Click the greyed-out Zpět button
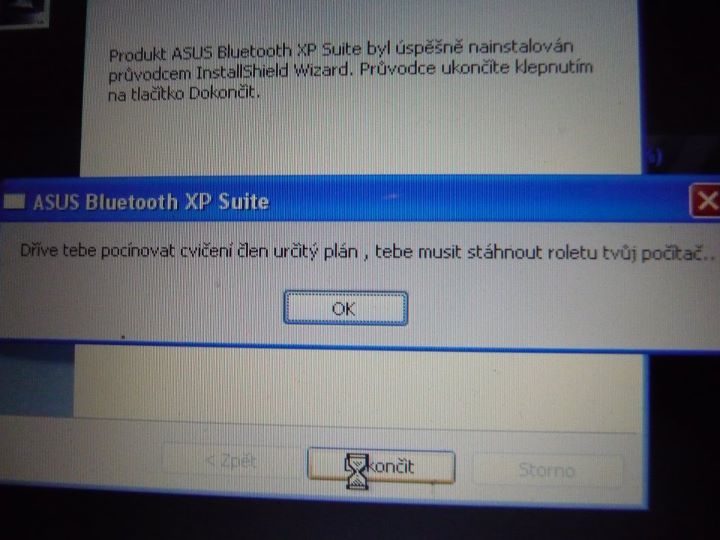Viewport: 720px width, 540px height. click(231, 461)
